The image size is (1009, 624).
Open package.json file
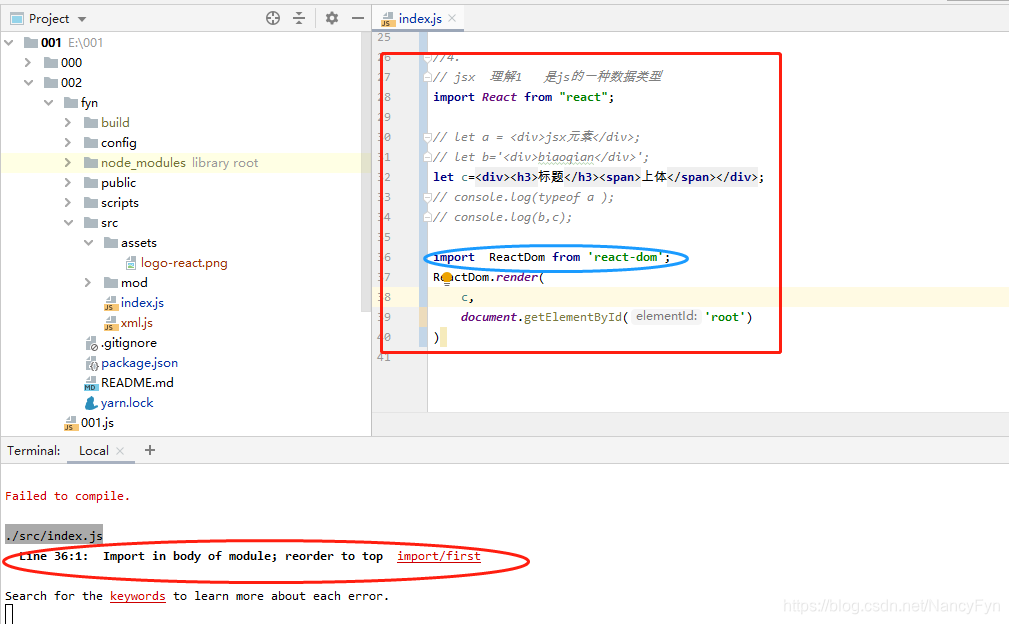tap(139, 362)
